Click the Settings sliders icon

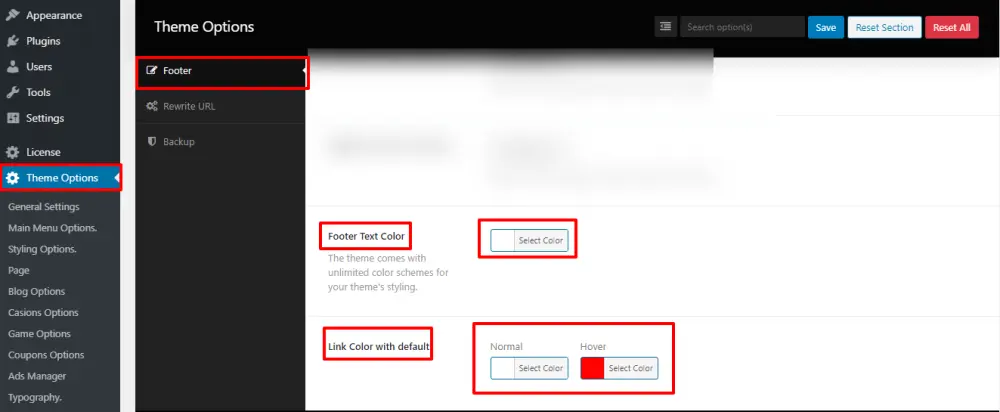point(12,118)
